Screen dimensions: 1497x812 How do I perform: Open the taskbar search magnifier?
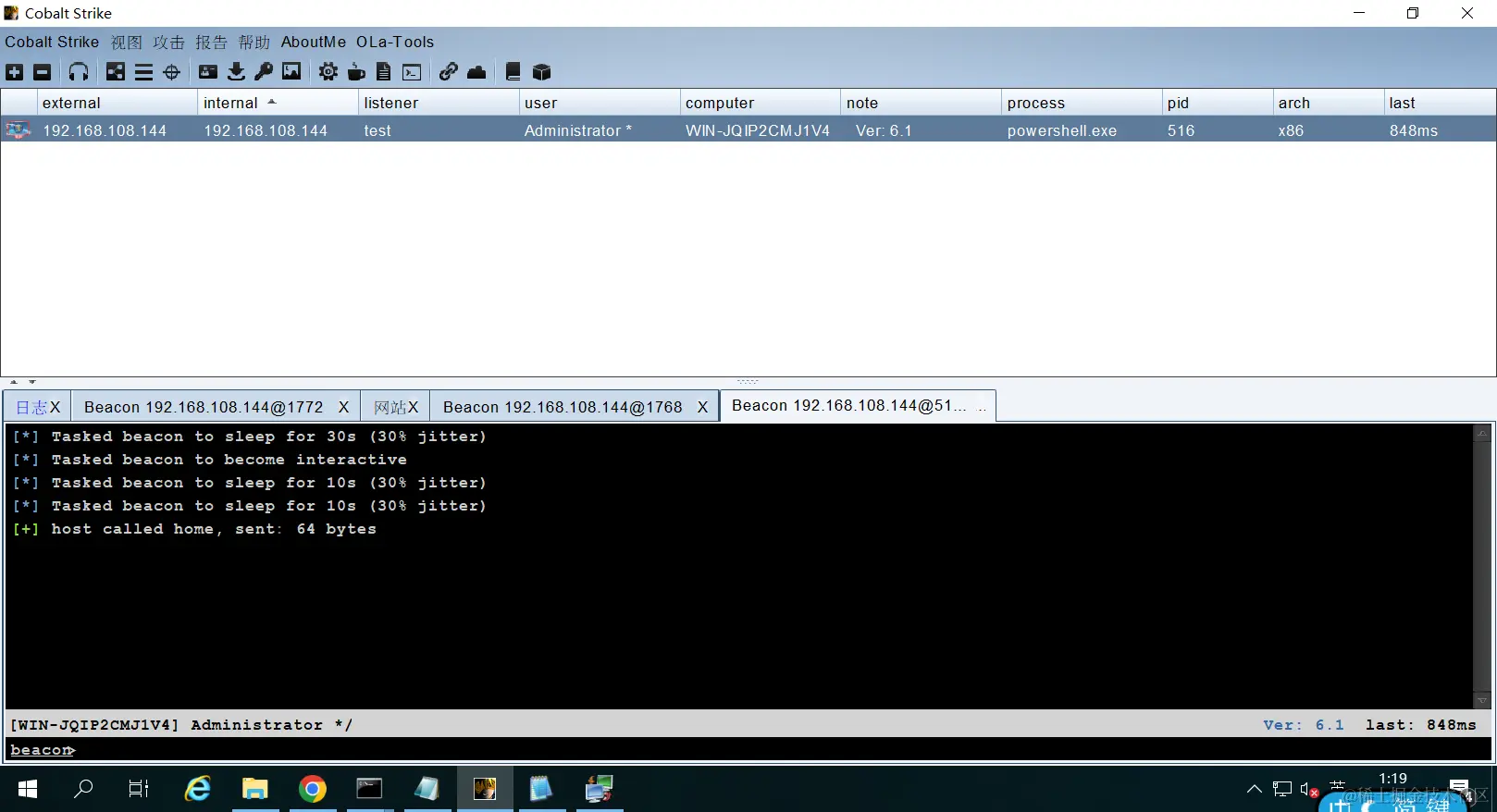pyautogui.click(x=83, y=789)
